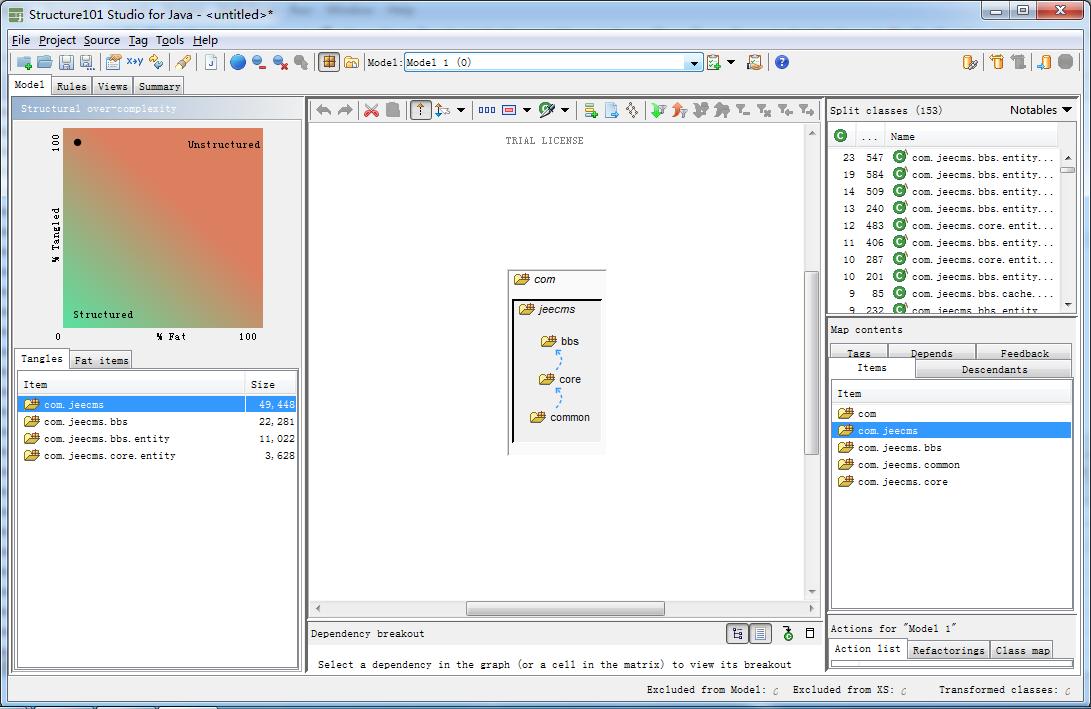The width and height of the screenshot is (1091, 709).
Task: Toggle tree view in Dependency breakout panel
Action: click(737, 633)
